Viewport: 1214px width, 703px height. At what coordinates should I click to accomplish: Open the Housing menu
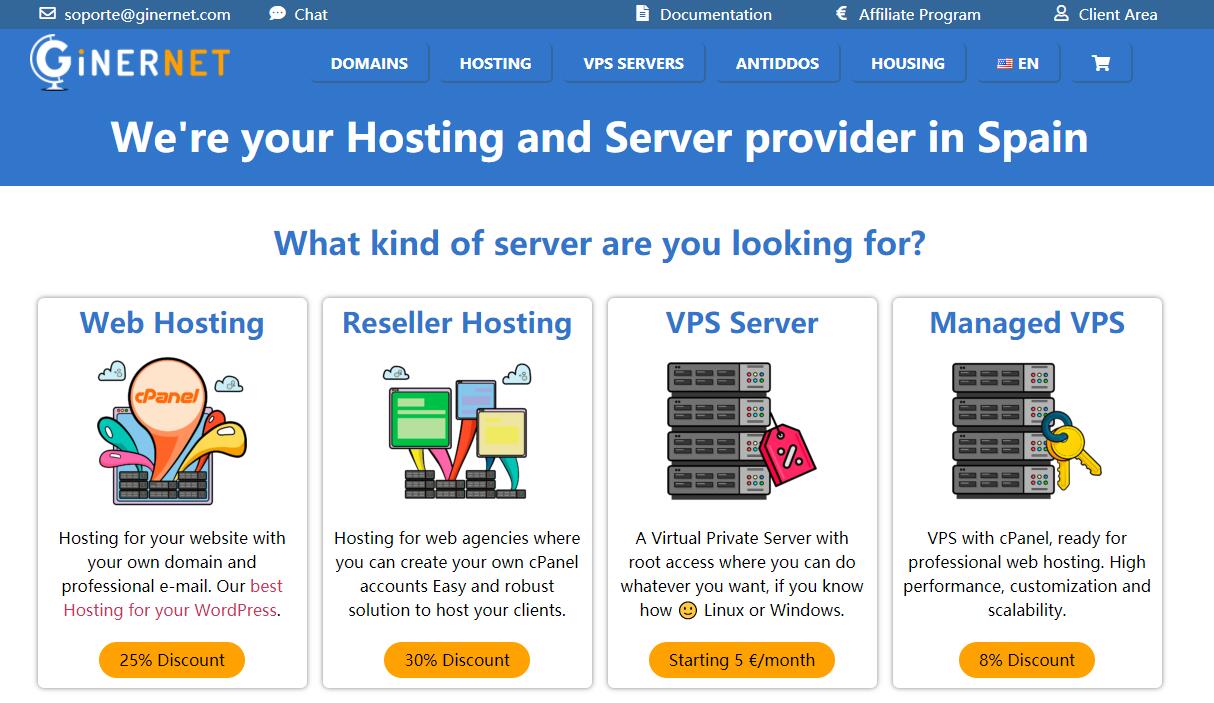tap(908, 63)
